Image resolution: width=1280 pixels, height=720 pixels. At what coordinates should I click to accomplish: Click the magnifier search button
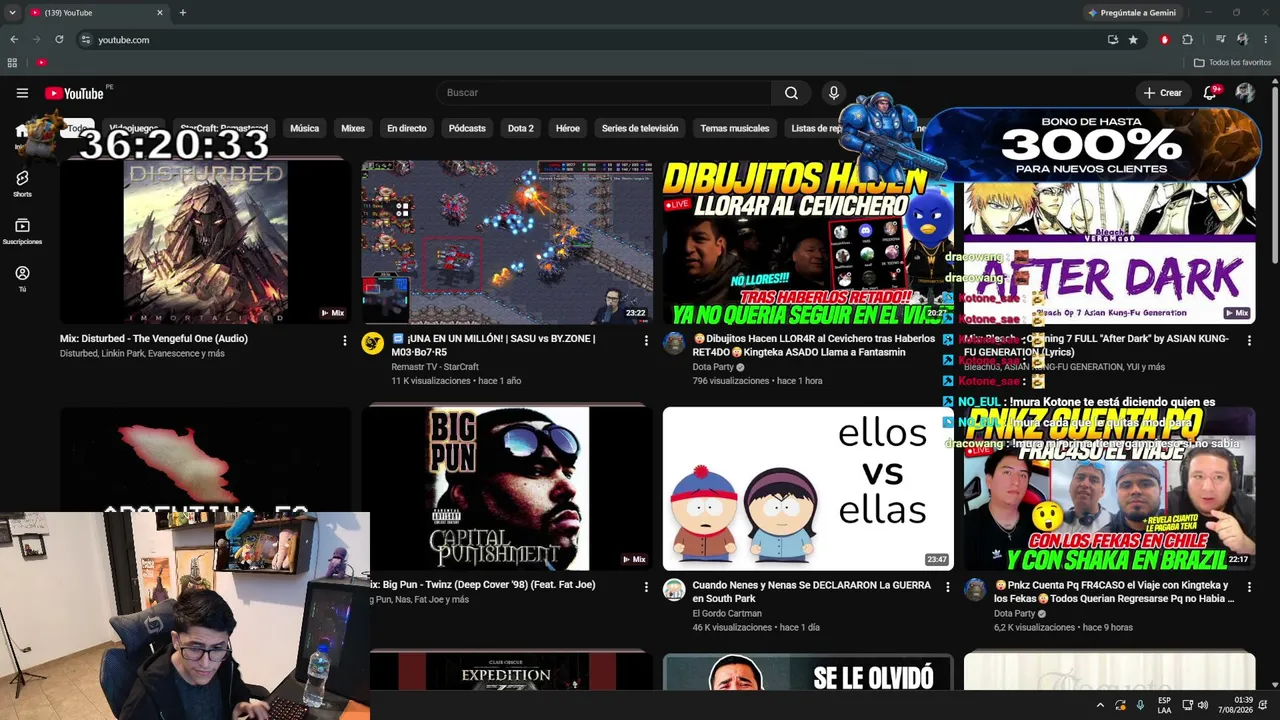click(x=791, y=93)
